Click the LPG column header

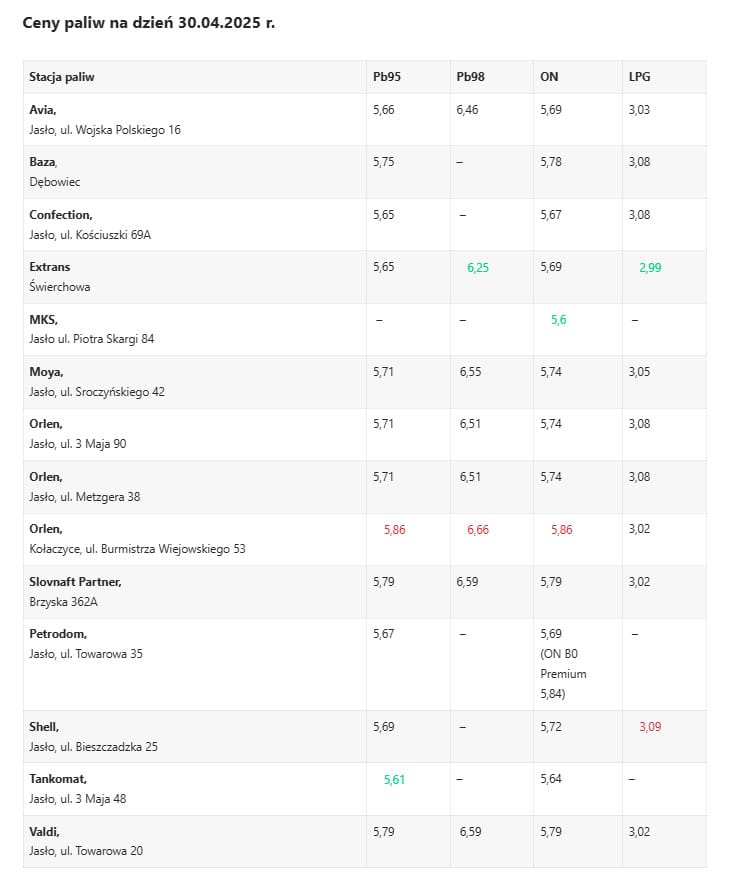pos(639,77)
